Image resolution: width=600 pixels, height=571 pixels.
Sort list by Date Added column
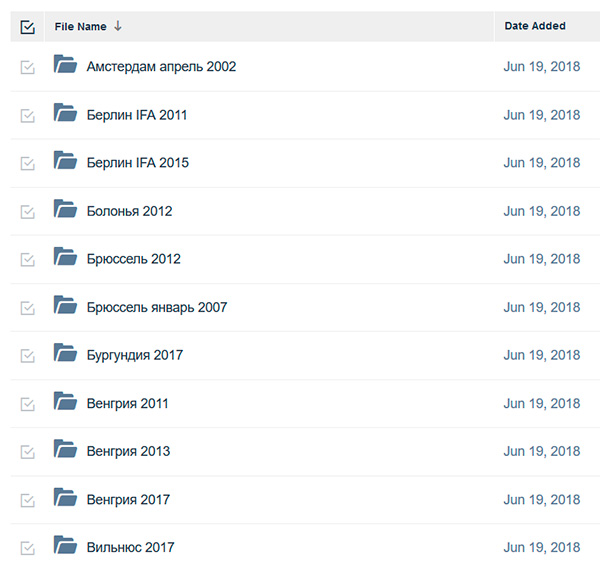click(x=535, y=26)
